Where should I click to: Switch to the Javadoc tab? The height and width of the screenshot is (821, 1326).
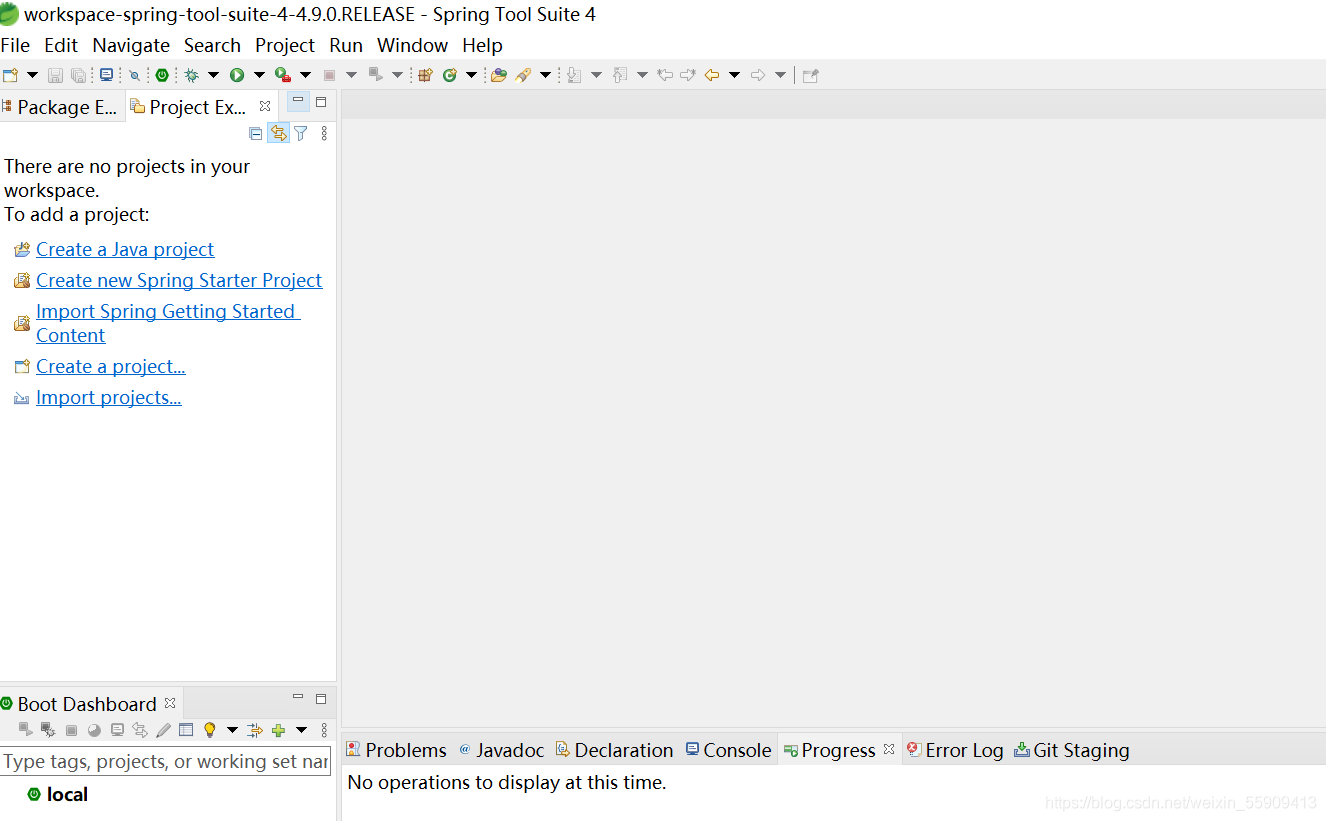[x=502, y=750]
